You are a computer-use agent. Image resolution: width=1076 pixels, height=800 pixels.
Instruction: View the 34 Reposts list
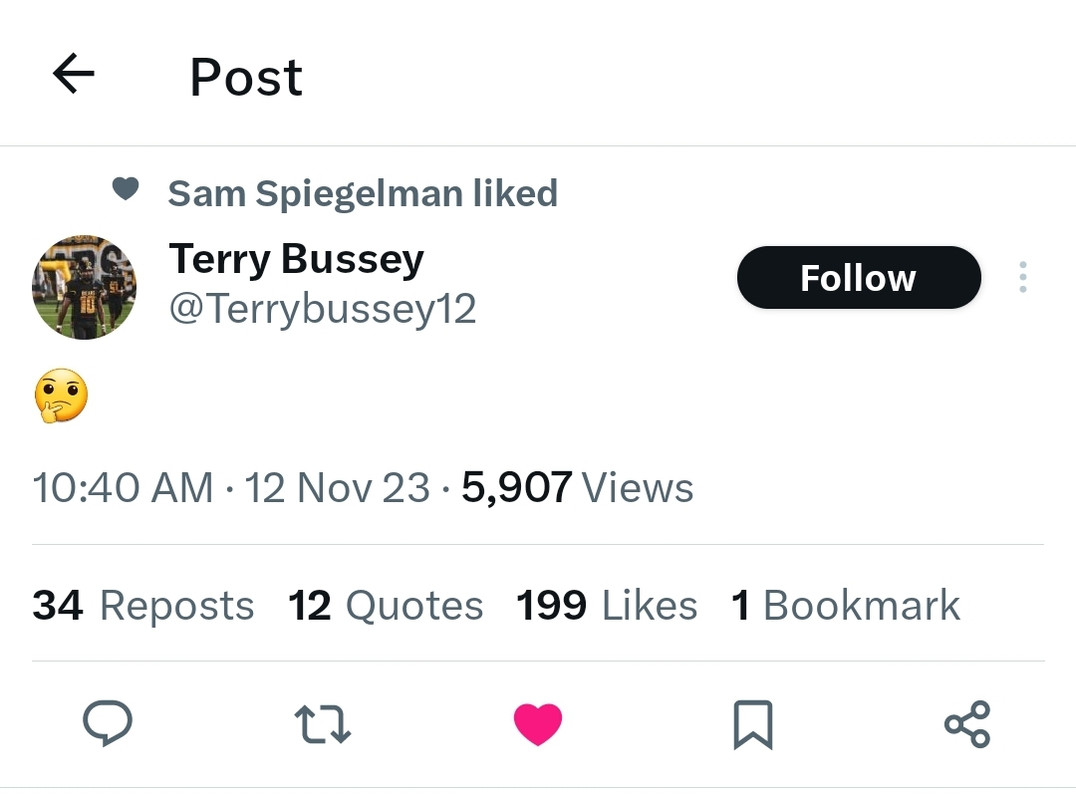(143, 605)
